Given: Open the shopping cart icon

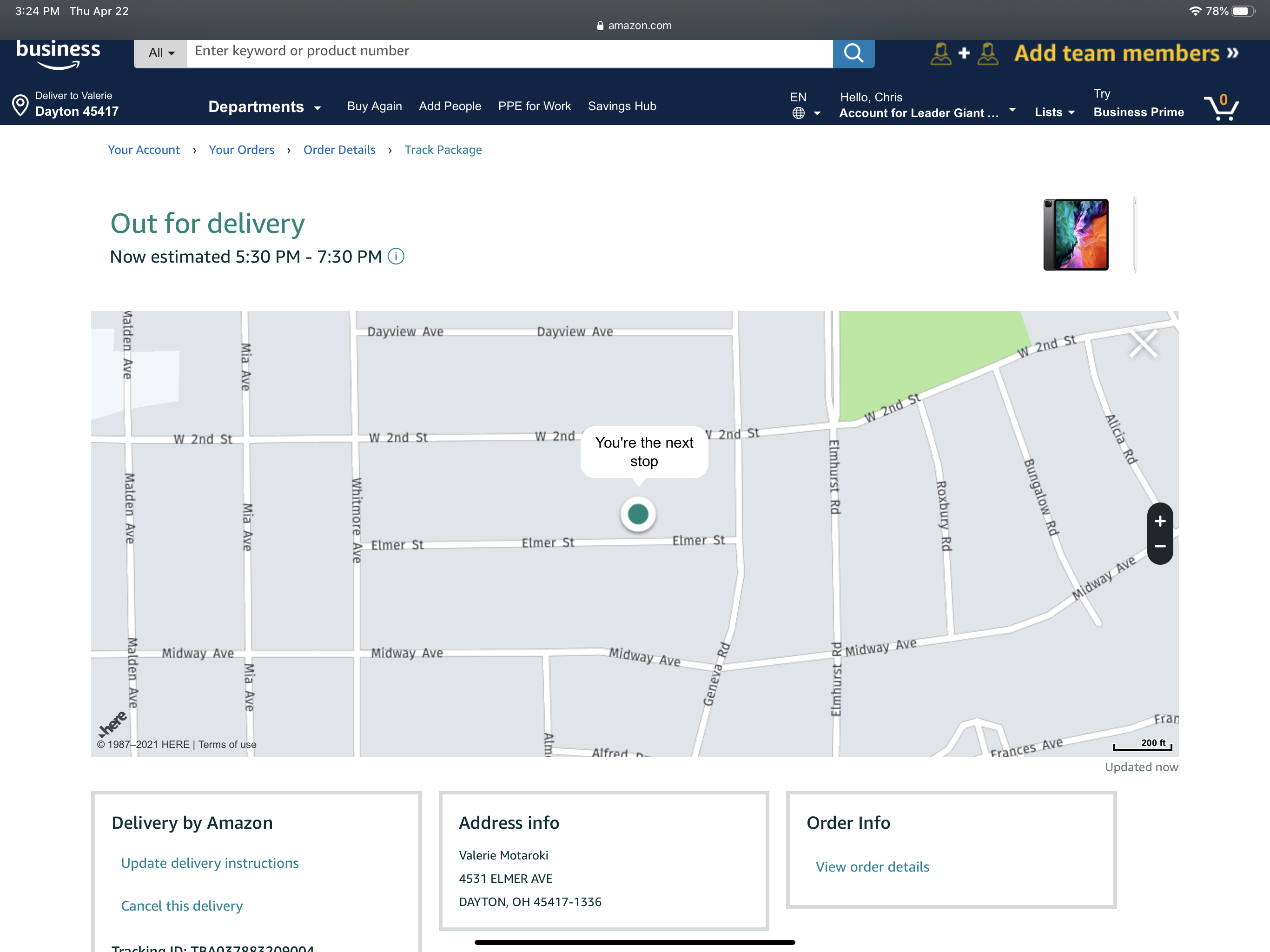Looking at the screenshot, I should coord(1221,107).
